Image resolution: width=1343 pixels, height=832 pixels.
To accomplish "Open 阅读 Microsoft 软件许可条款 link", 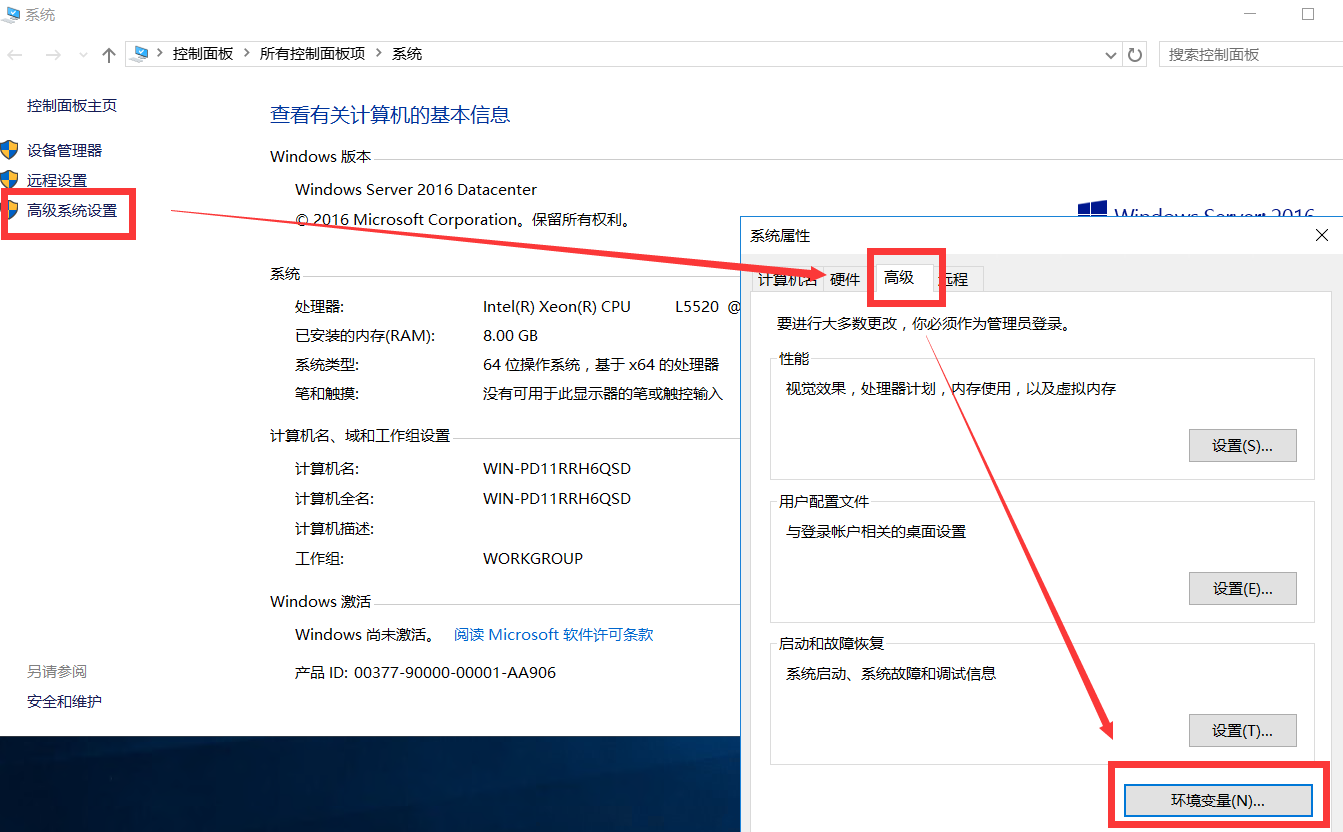I will coord(553,635).
